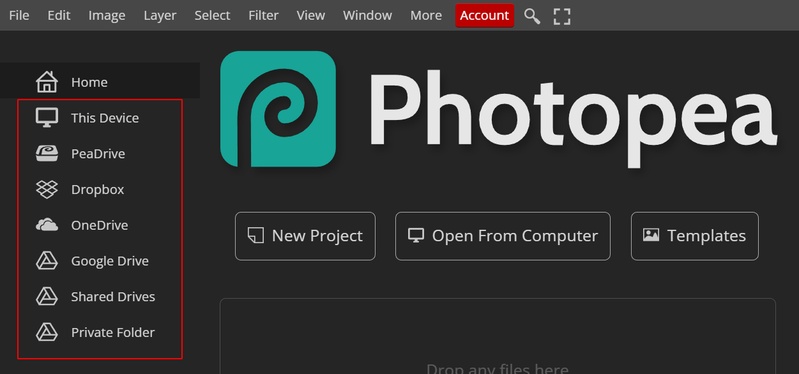This screenshot has width=799, height=374.
Task: Click the OneDrive cloud icon
Action: tap(47, 225)
